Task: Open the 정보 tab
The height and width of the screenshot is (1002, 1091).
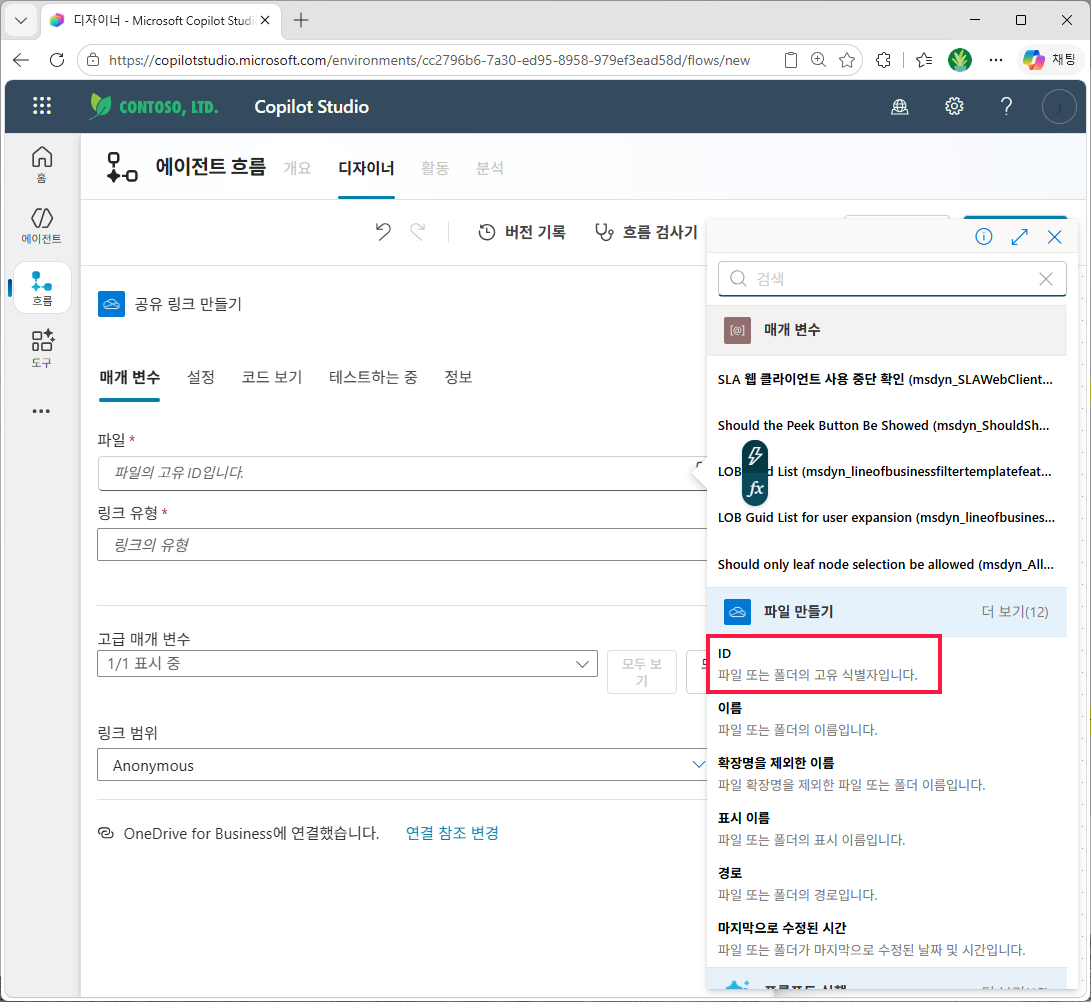Action: click(x=459, y=377)
